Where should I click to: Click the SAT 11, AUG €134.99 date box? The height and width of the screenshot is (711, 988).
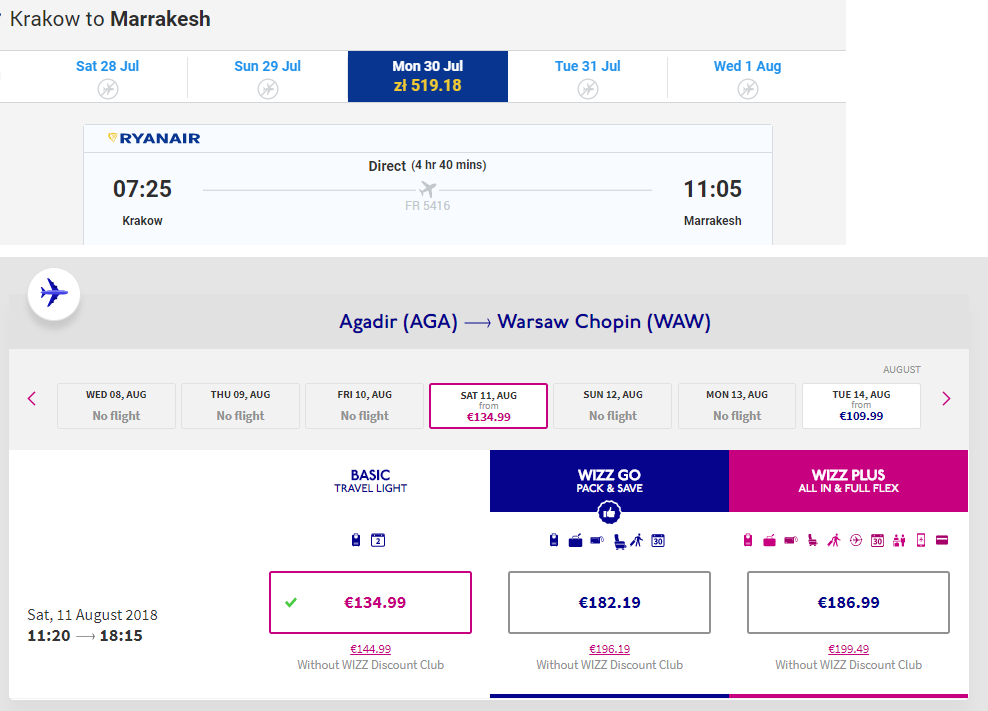coord(488,406)
